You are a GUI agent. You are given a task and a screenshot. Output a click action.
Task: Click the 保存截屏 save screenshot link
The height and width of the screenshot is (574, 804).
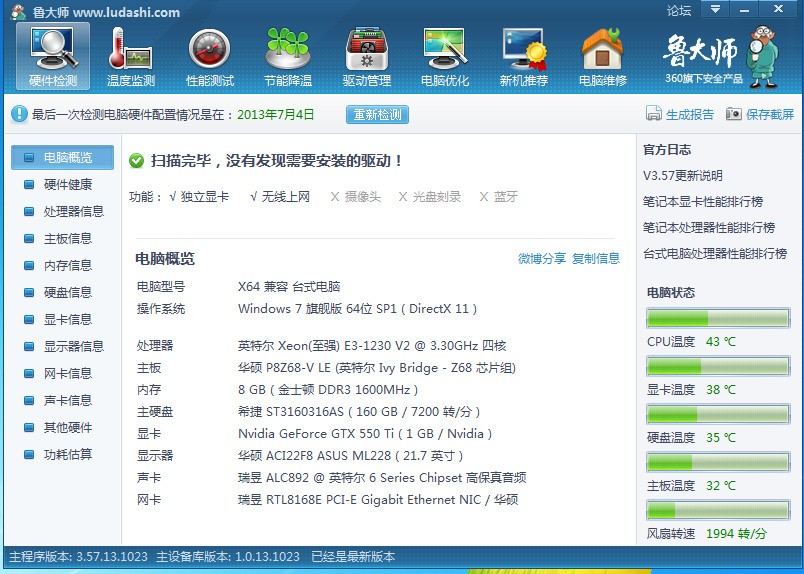(770, 114)
